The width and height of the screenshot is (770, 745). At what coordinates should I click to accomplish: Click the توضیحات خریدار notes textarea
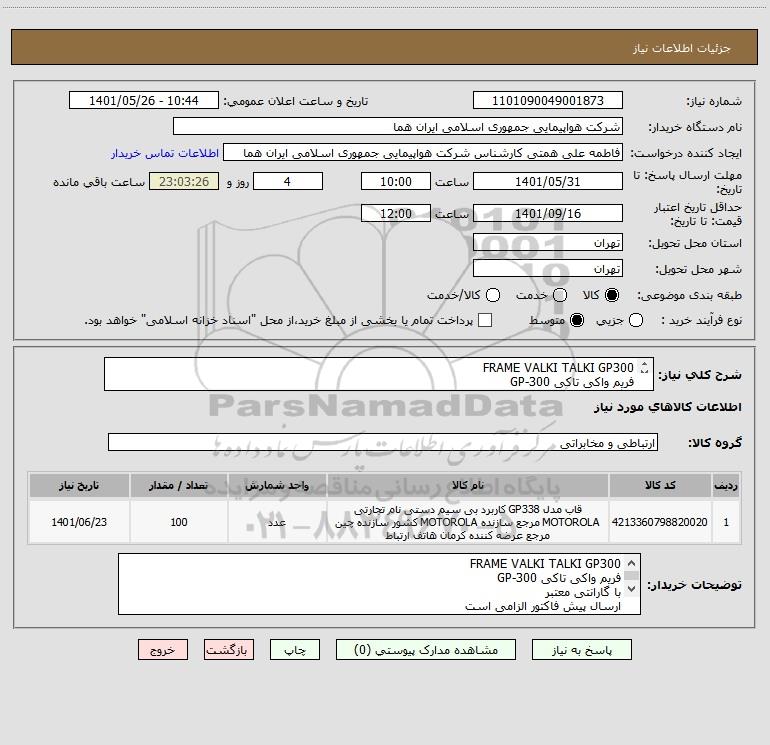coord(379,584)
